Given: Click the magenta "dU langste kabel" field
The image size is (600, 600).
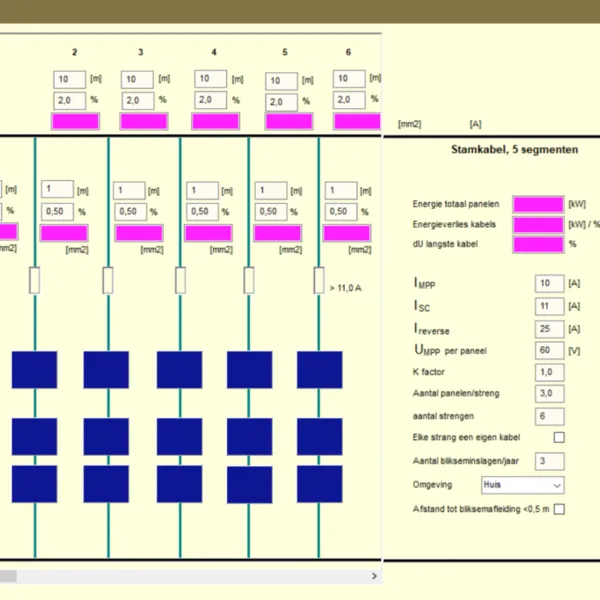Looking at the screenshot, I should [x=538, y=243].
